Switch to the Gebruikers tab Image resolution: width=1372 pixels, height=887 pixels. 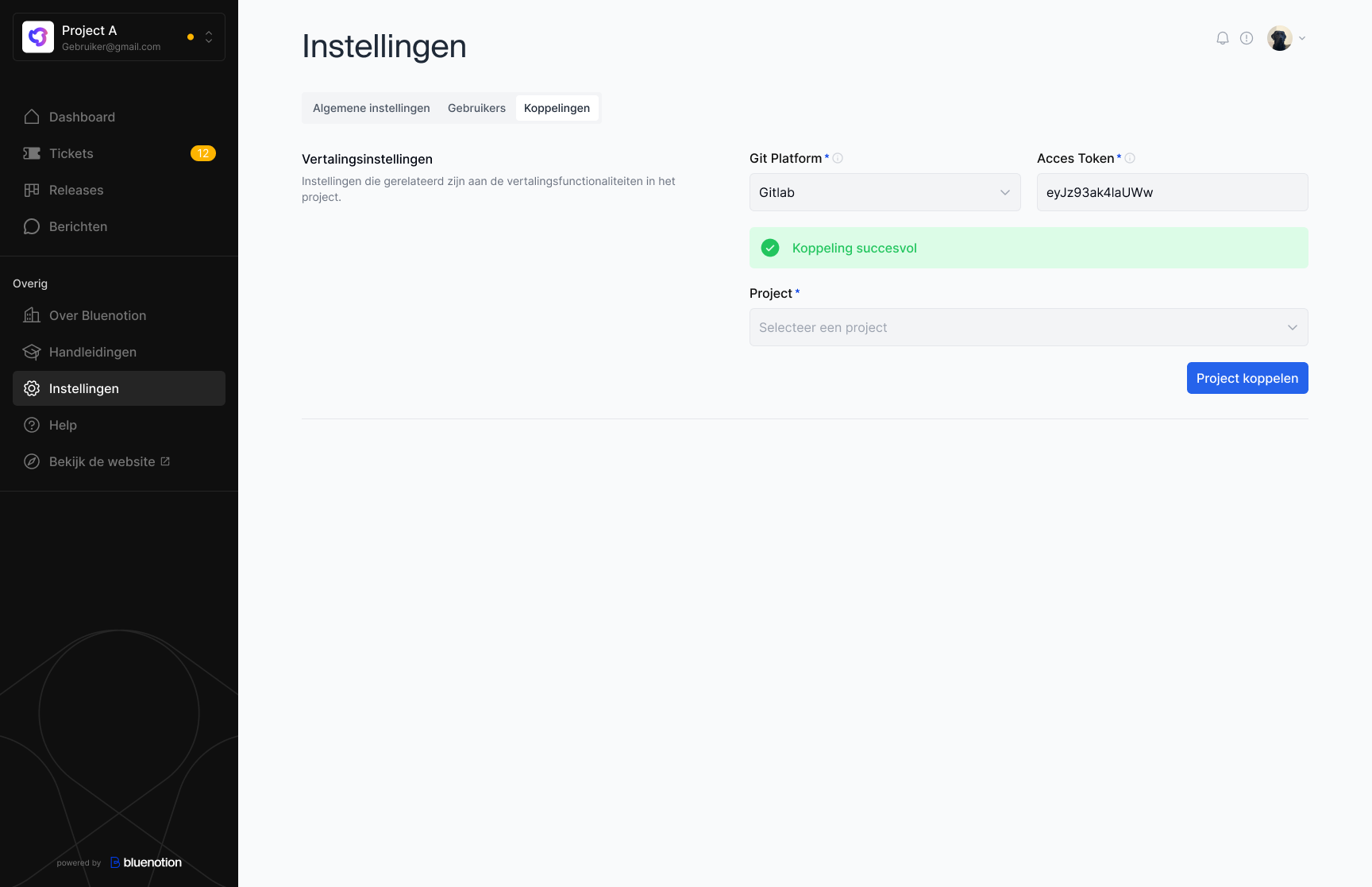pos(476,108)
